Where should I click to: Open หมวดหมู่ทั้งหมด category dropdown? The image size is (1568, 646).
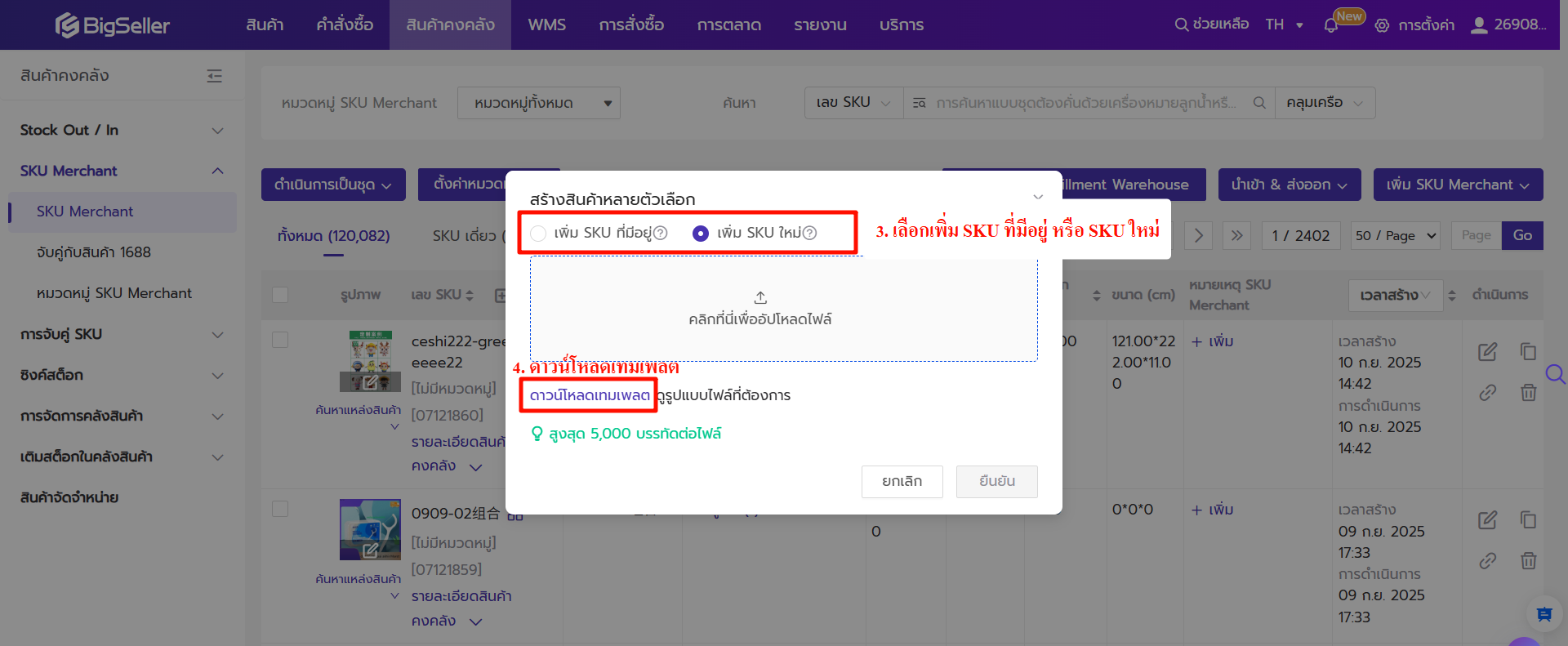539,103
